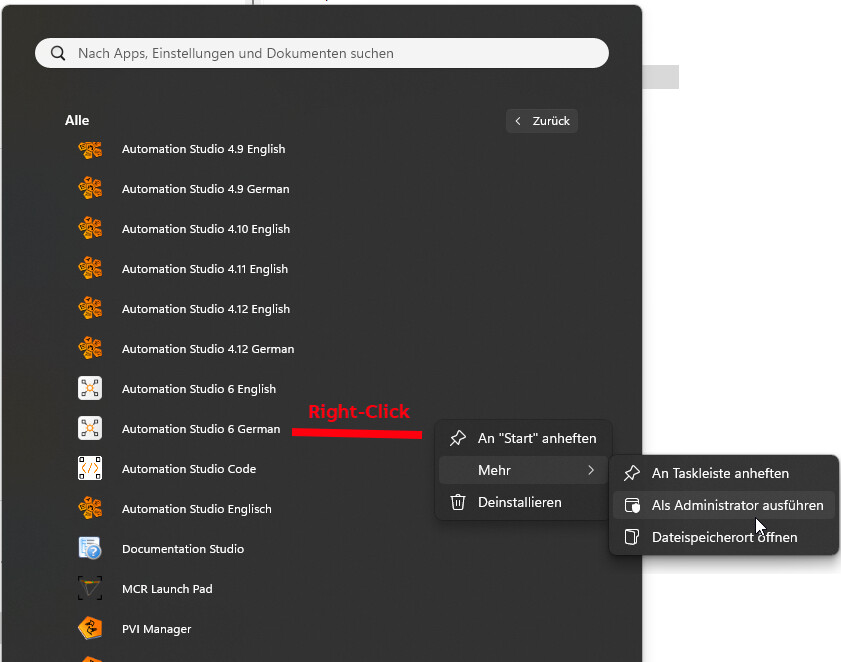The width and height of the screenshot is (841, 662).
Task: Launch Automation Studio 4.10 English label
Action: click(206, 229)
